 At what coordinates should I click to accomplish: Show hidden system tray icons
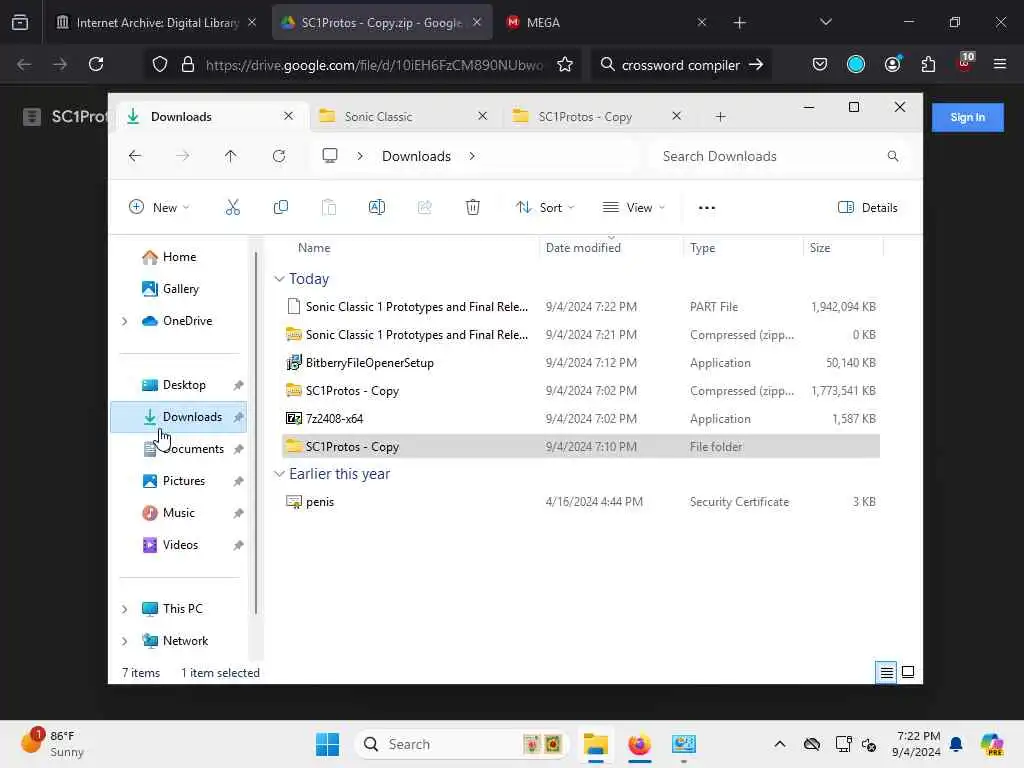coord(780,744)
